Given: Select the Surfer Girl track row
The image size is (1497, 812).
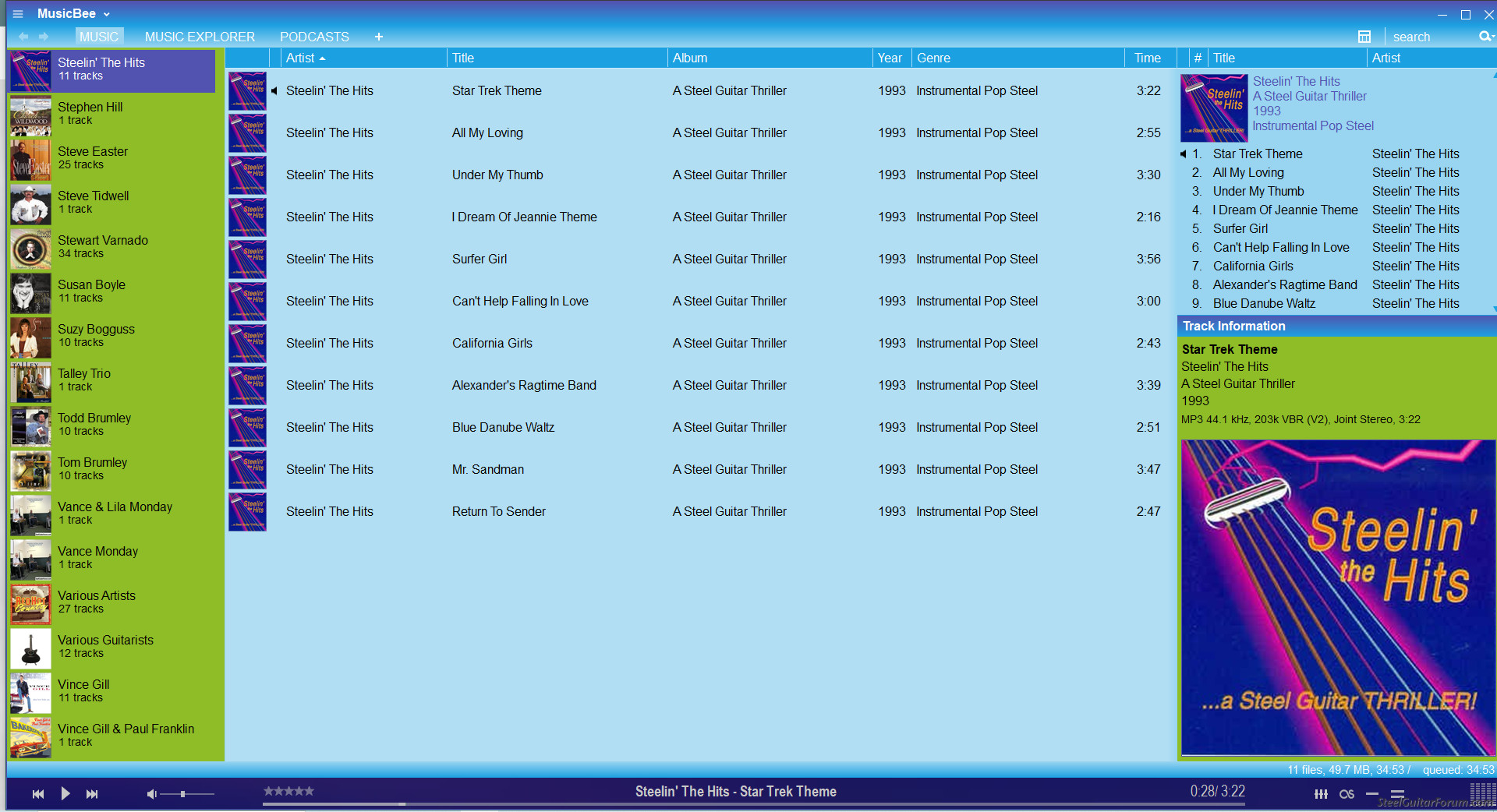Looking at the screenshot, I should [699, 259].
